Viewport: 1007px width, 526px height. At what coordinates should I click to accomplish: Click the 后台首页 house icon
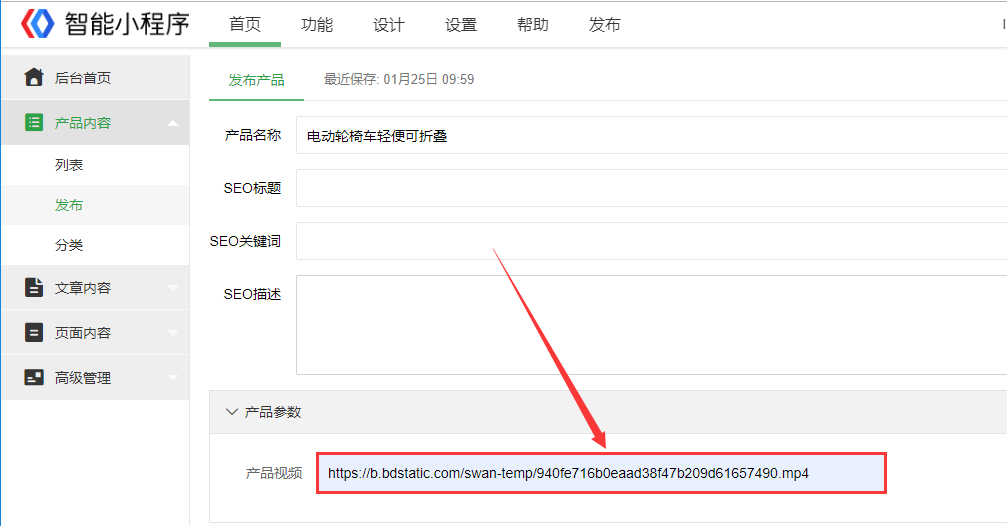pos(34,78)
